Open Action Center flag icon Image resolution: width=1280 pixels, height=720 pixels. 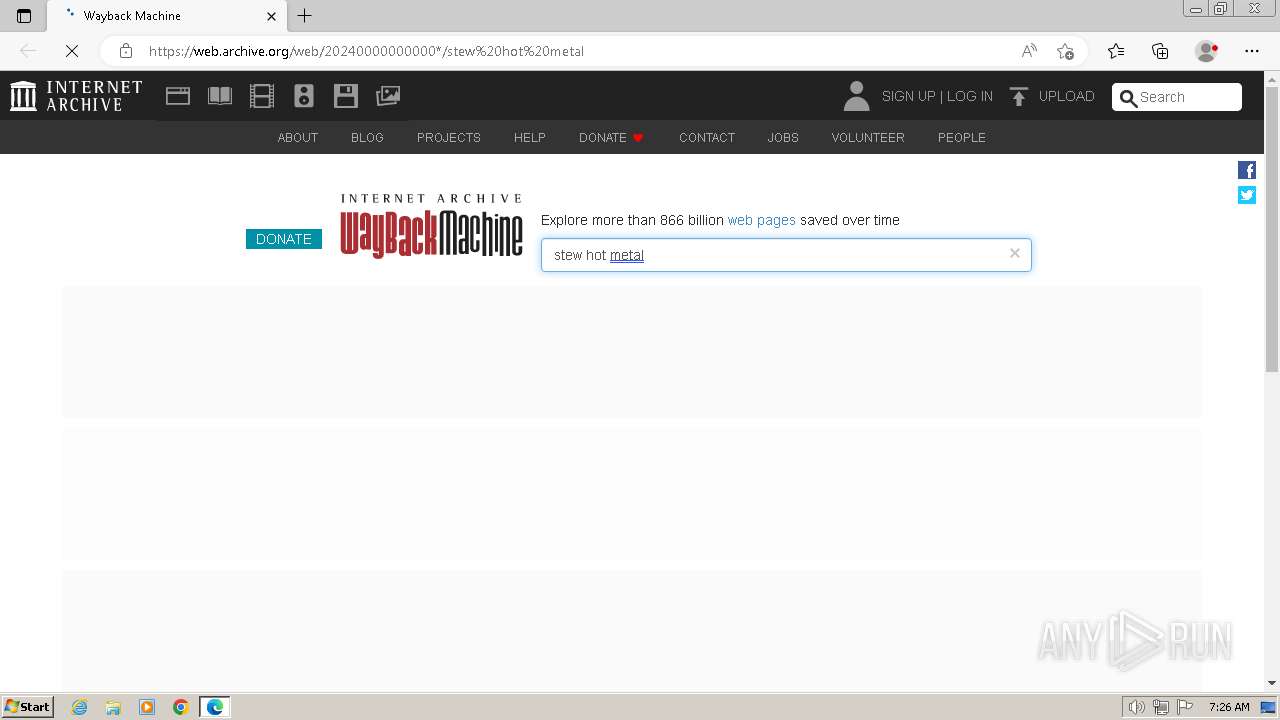click(x=1185, y=707)
